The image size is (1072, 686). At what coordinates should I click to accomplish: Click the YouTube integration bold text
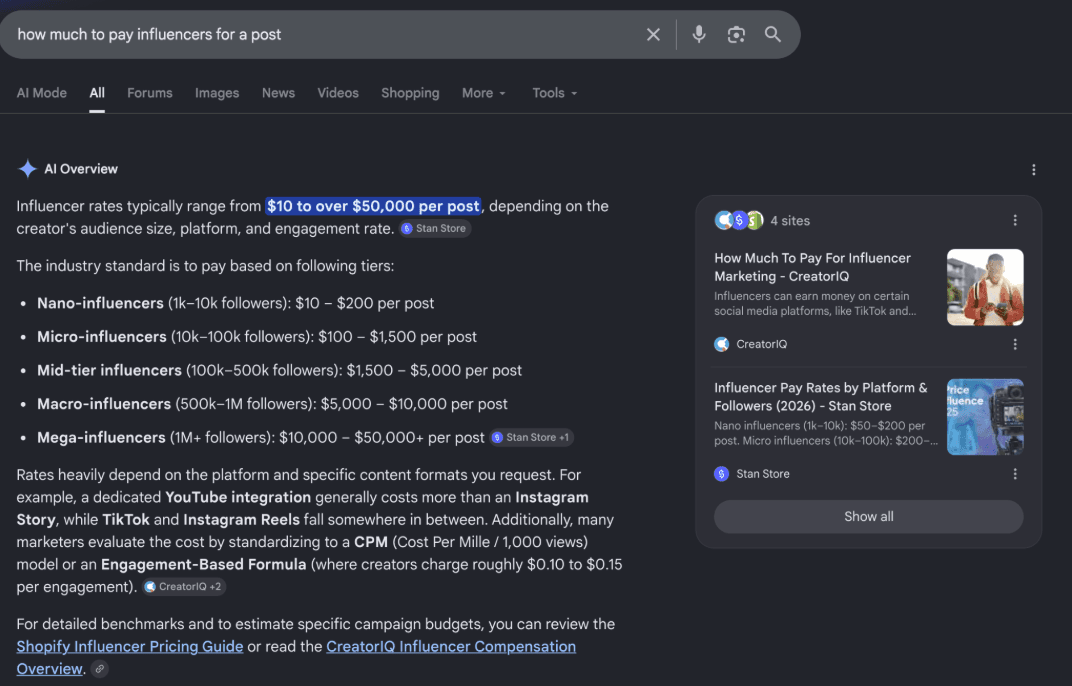point(238,497)
